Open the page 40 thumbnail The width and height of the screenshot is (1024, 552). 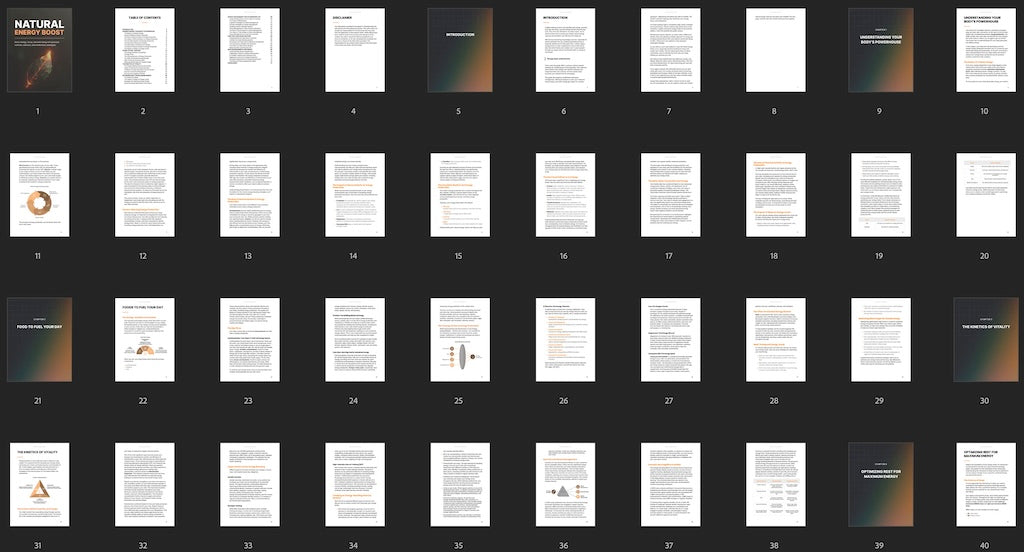(x=984, y=484)
